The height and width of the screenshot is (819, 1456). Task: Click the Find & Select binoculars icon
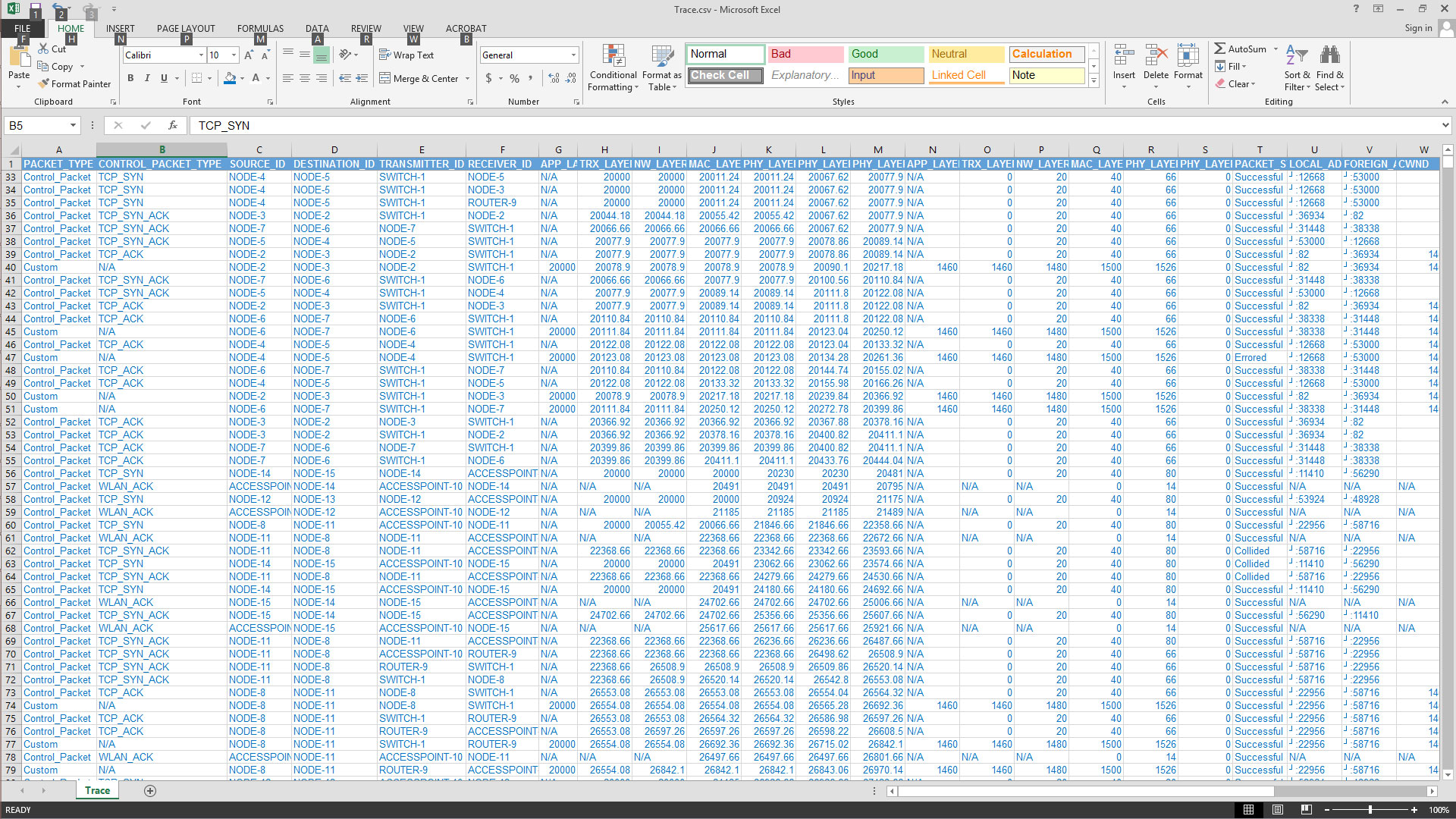click(x=1329, y=56)
